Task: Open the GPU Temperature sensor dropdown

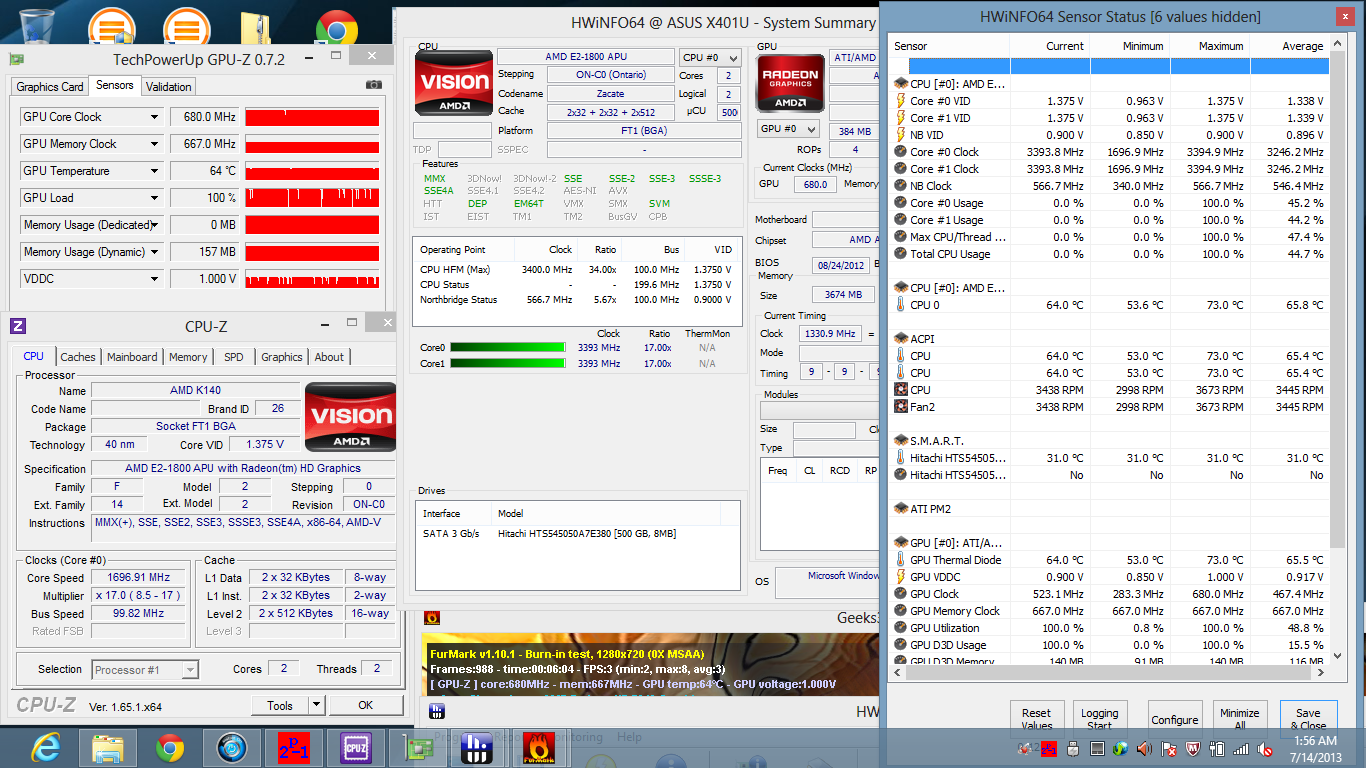Action: [x=154, y=171]
